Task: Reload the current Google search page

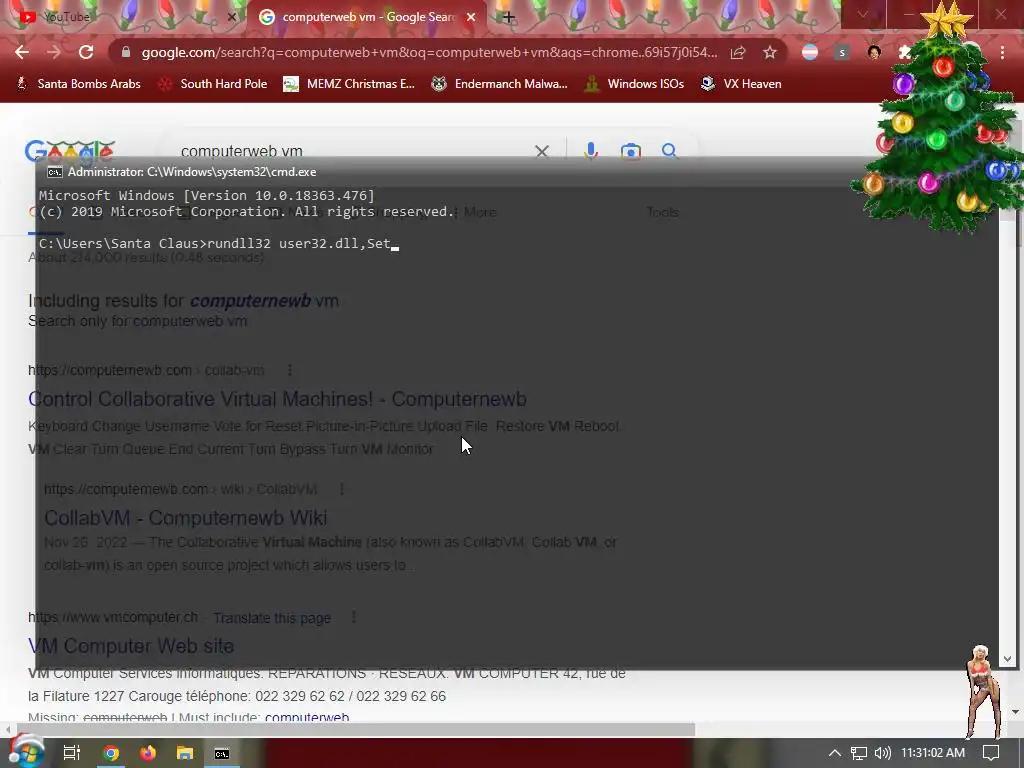Action: (x=86, y=52)
